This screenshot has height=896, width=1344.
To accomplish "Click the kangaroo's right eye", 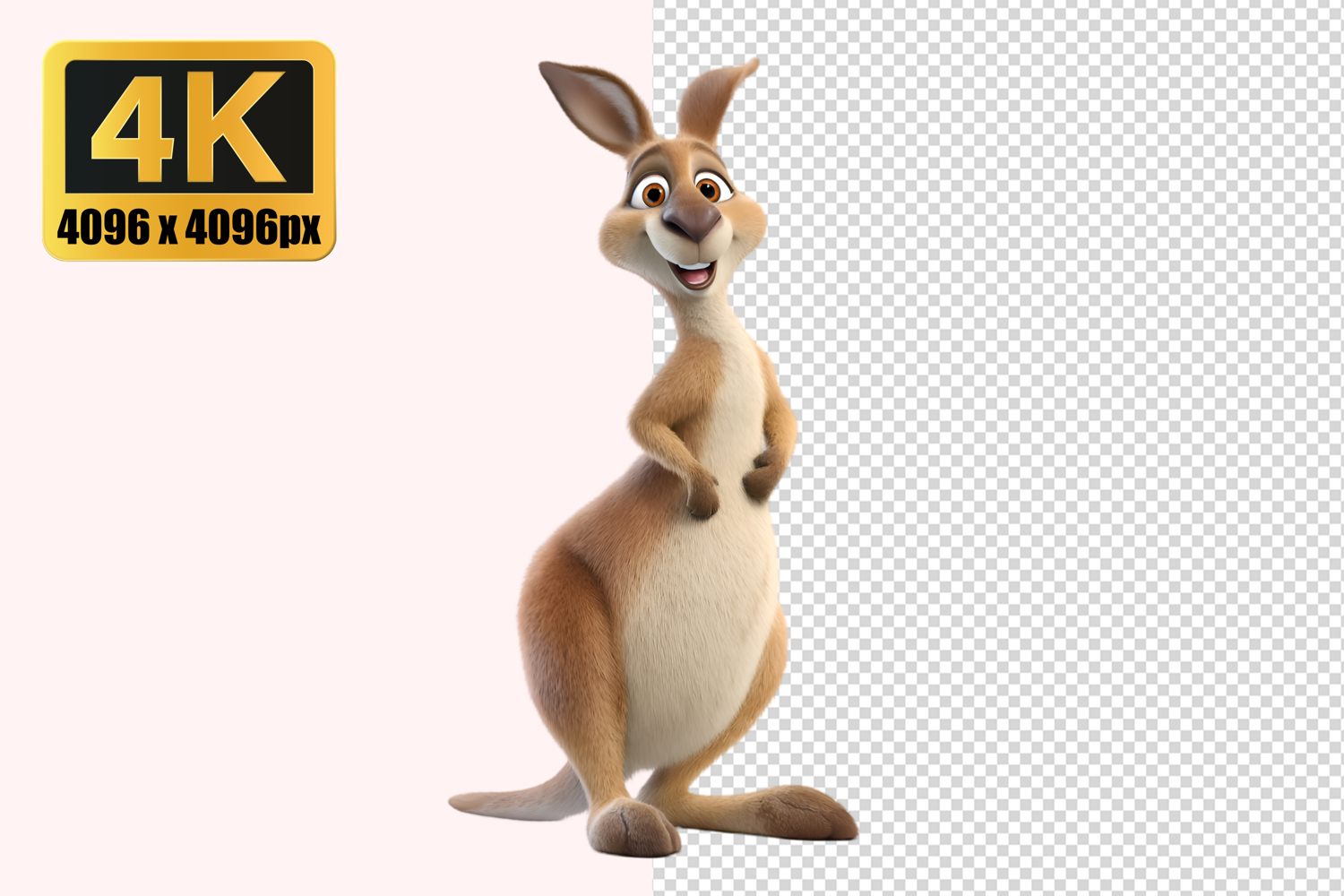I will (x=709, y=188).
